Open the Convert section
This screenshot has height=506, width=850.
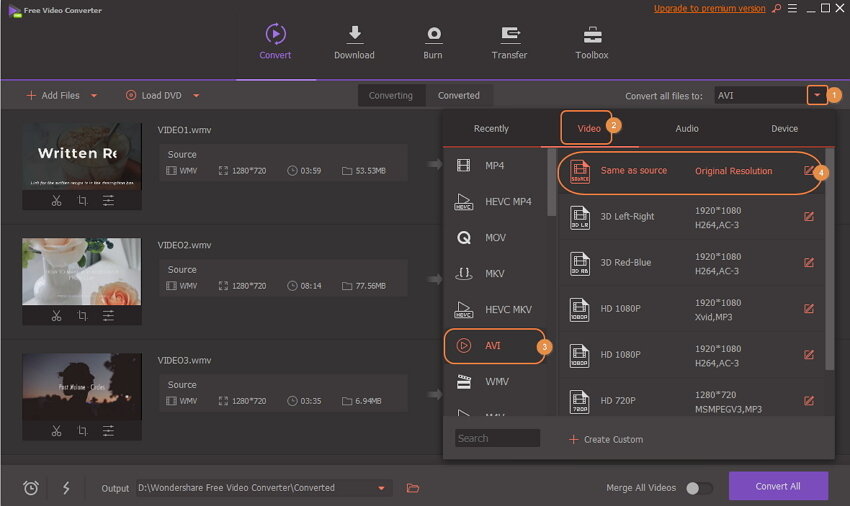click(275, 42)
